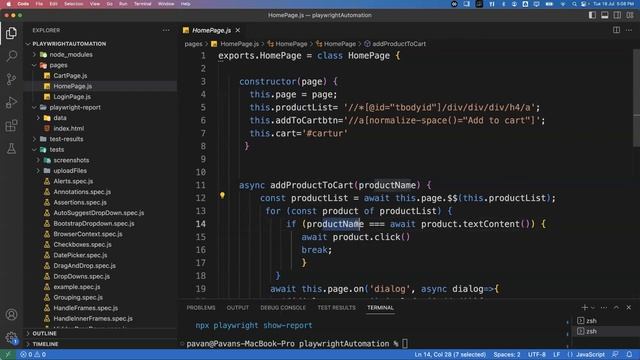
Task: Click pages in the breadcrumb path
Action: (x=193, y=44)
